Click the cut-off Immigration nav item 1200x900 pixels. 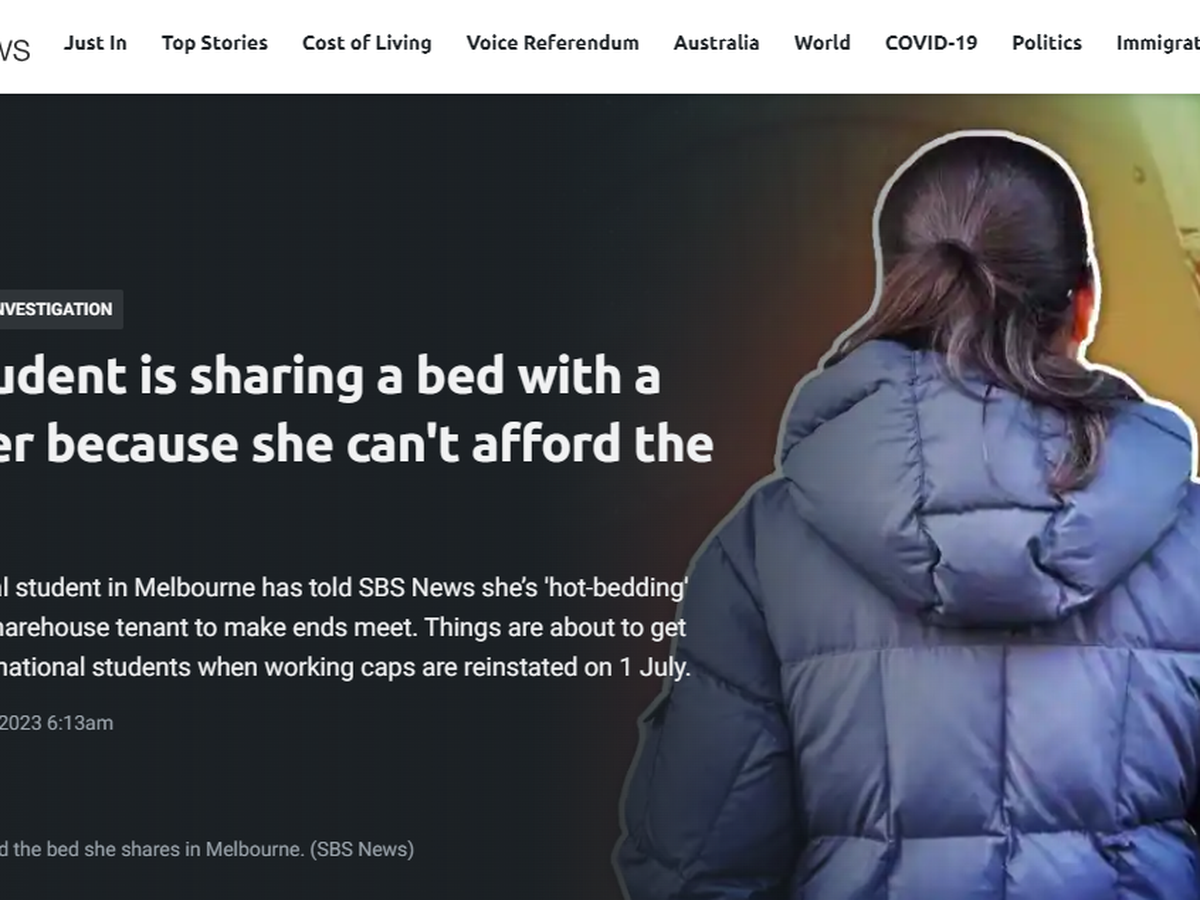(x=1158, y=43)
